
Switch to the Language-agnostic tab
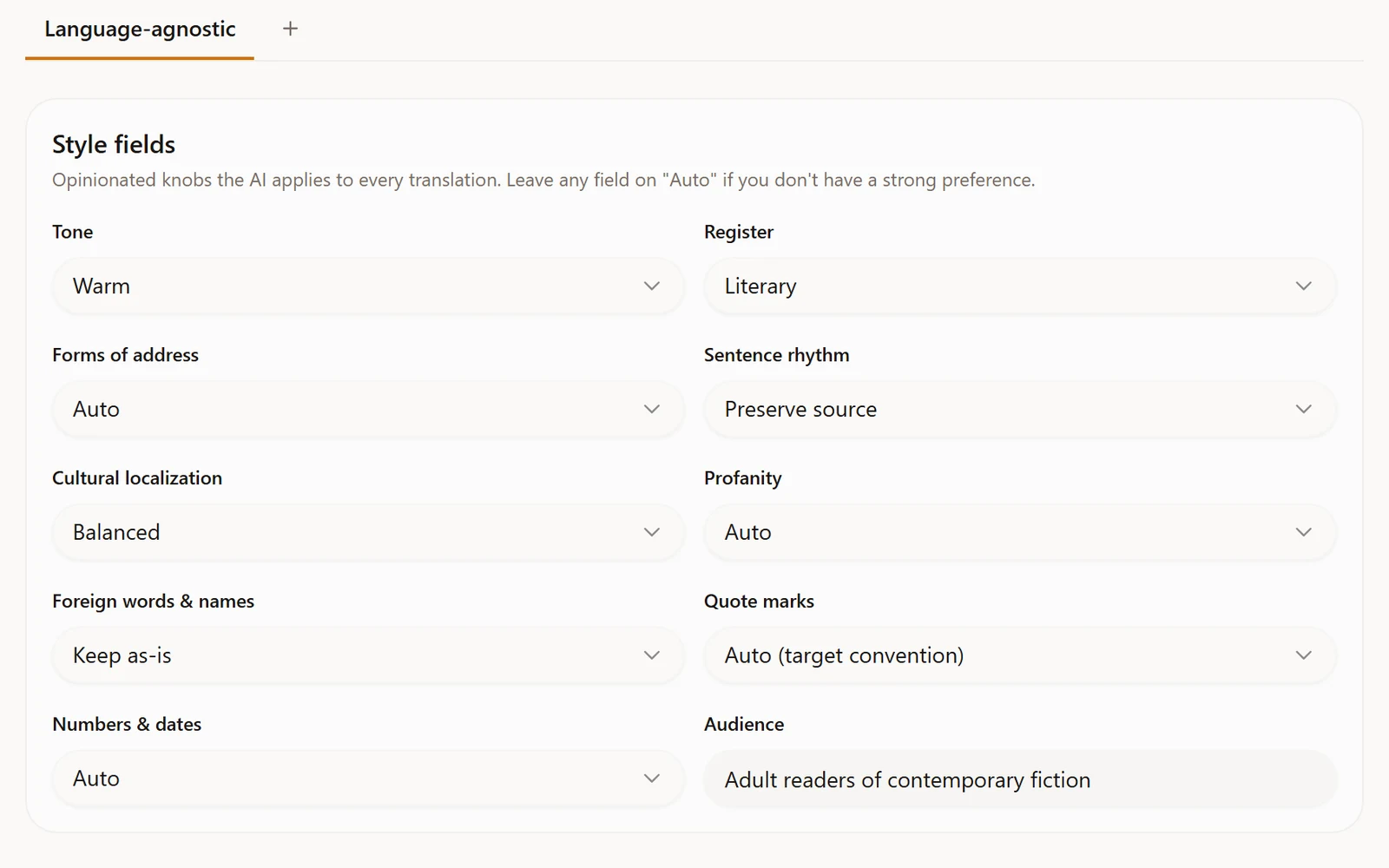pos(140,30)
